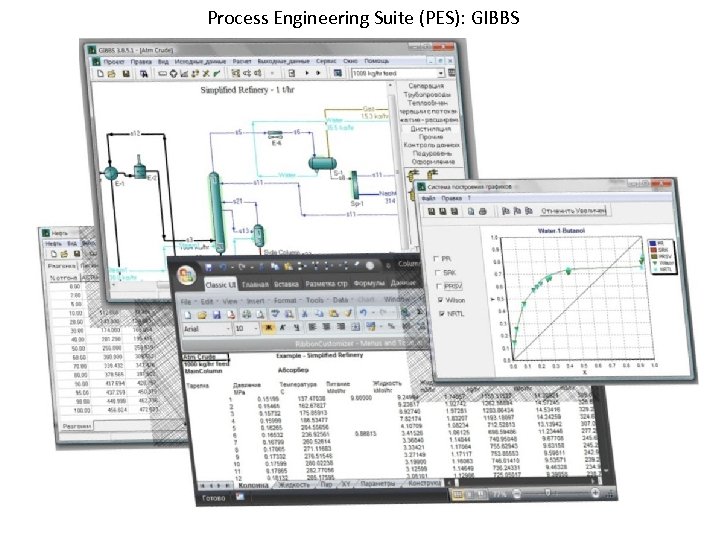The image size is (720, 540).
Task: Click green checkmark icon in GIBBS toolbar
Action: [217, 73]
